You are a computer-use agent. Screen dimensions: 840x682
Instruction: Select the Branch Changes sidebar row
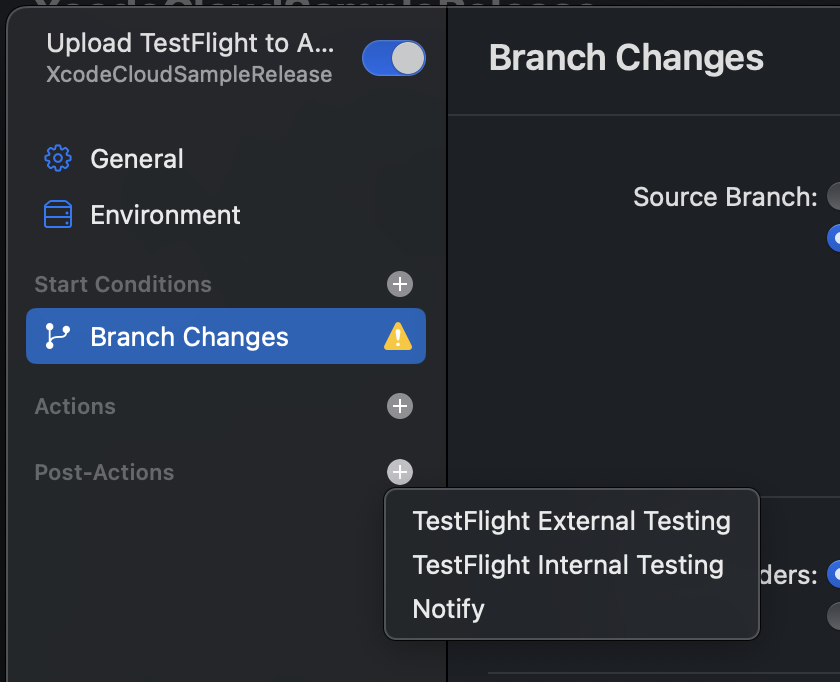[226, 336]
